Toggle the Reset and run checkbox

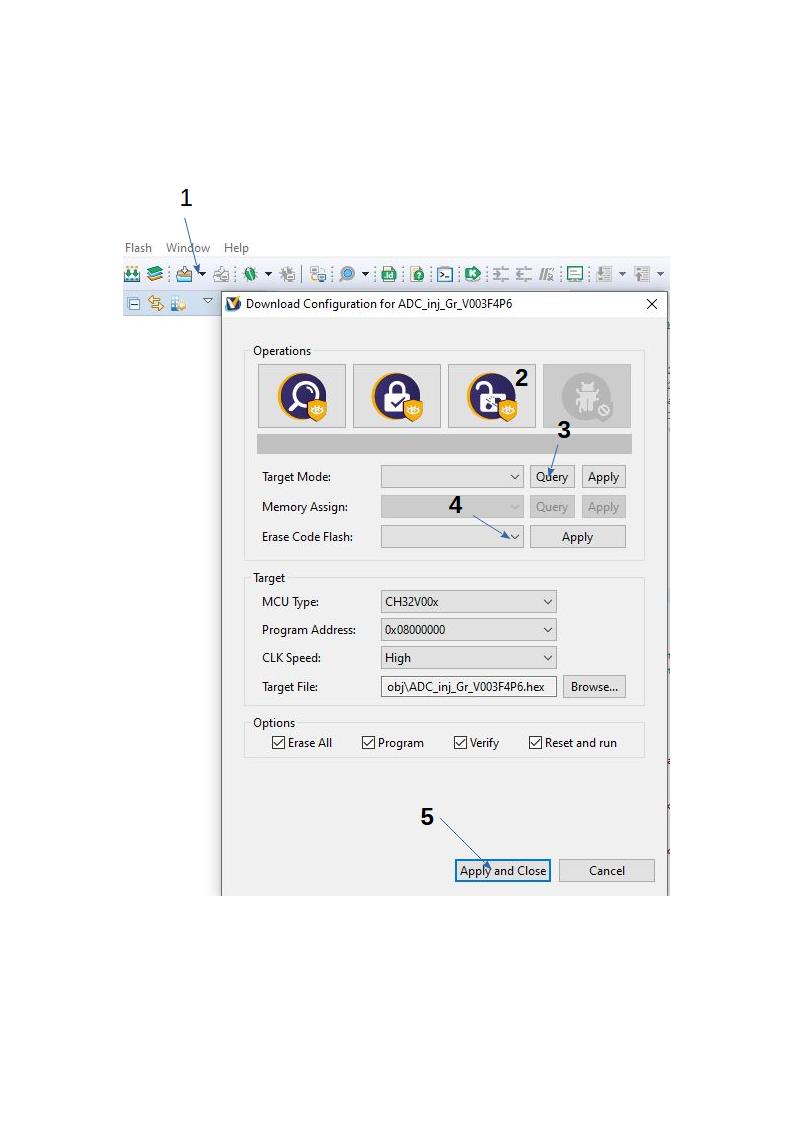click(x=535, y=743)
